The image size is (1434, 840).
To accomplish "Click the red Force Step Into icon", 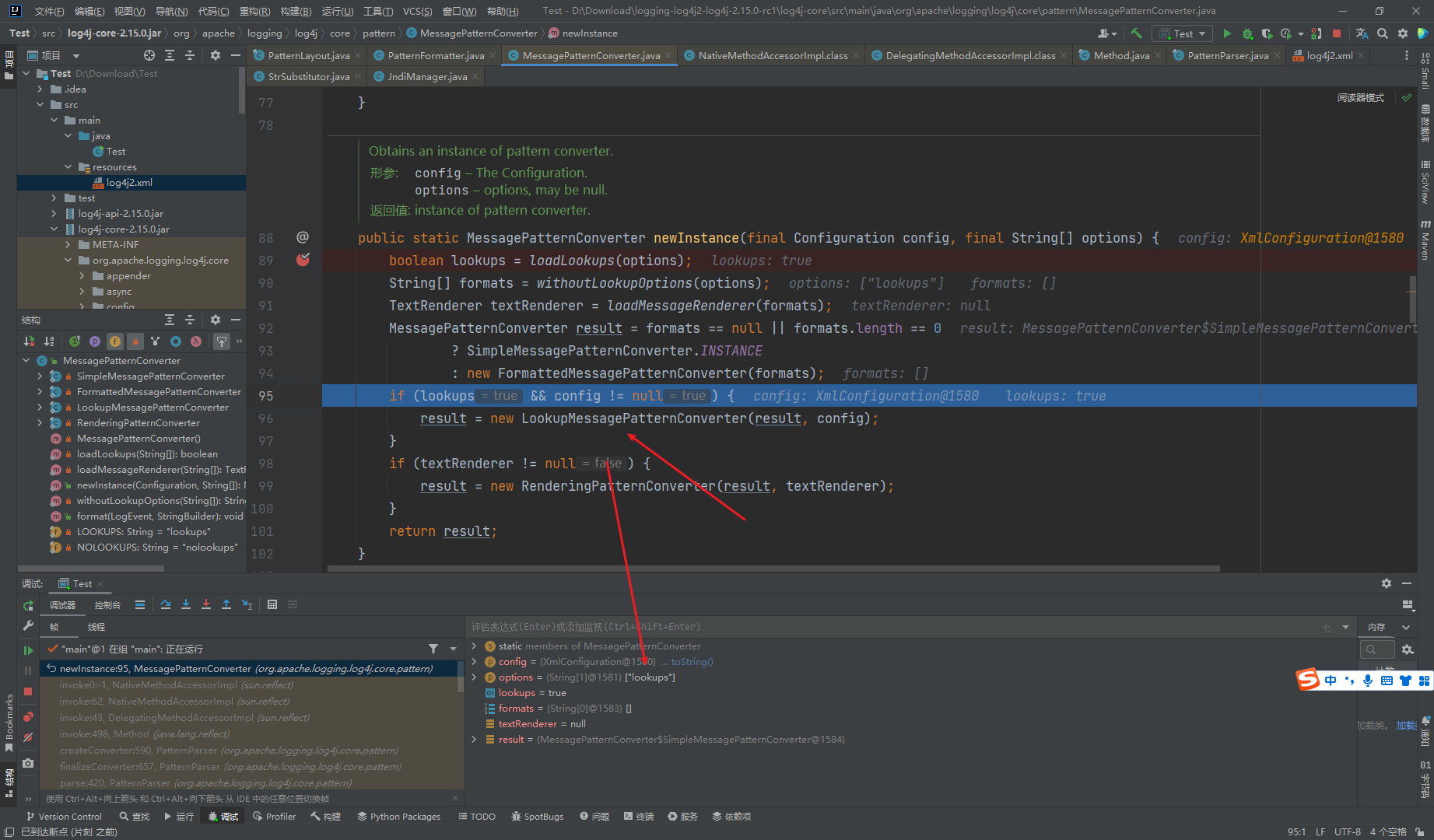I will pyautogui.click(x=206, y=604).
